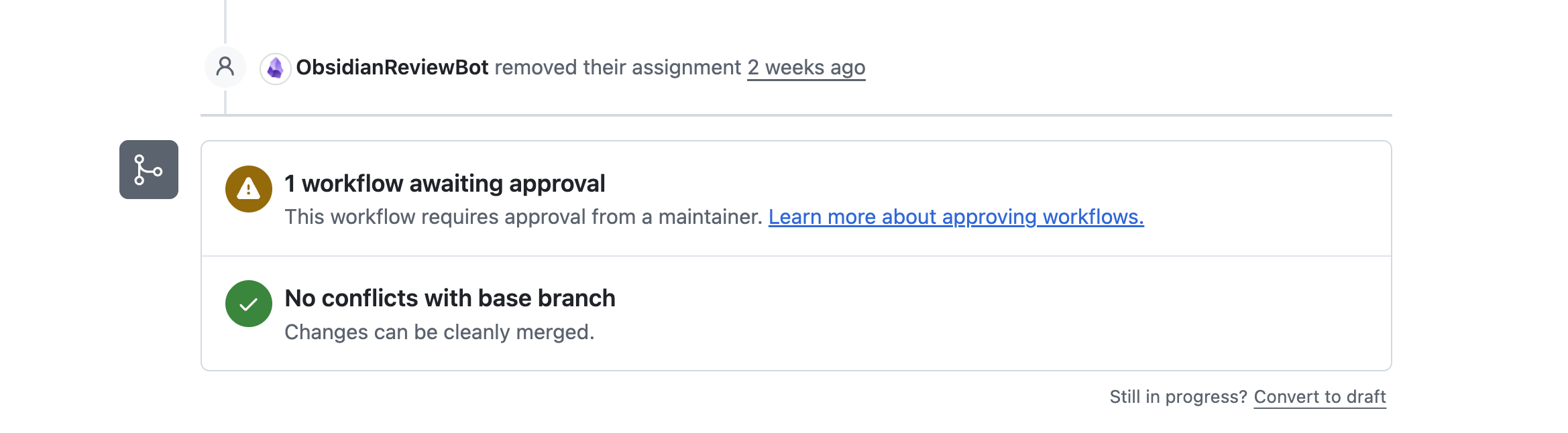Click "No conflicts with base branch" heading
The width and height of the screenshot is (1568, 433).
tap(450, 298)
